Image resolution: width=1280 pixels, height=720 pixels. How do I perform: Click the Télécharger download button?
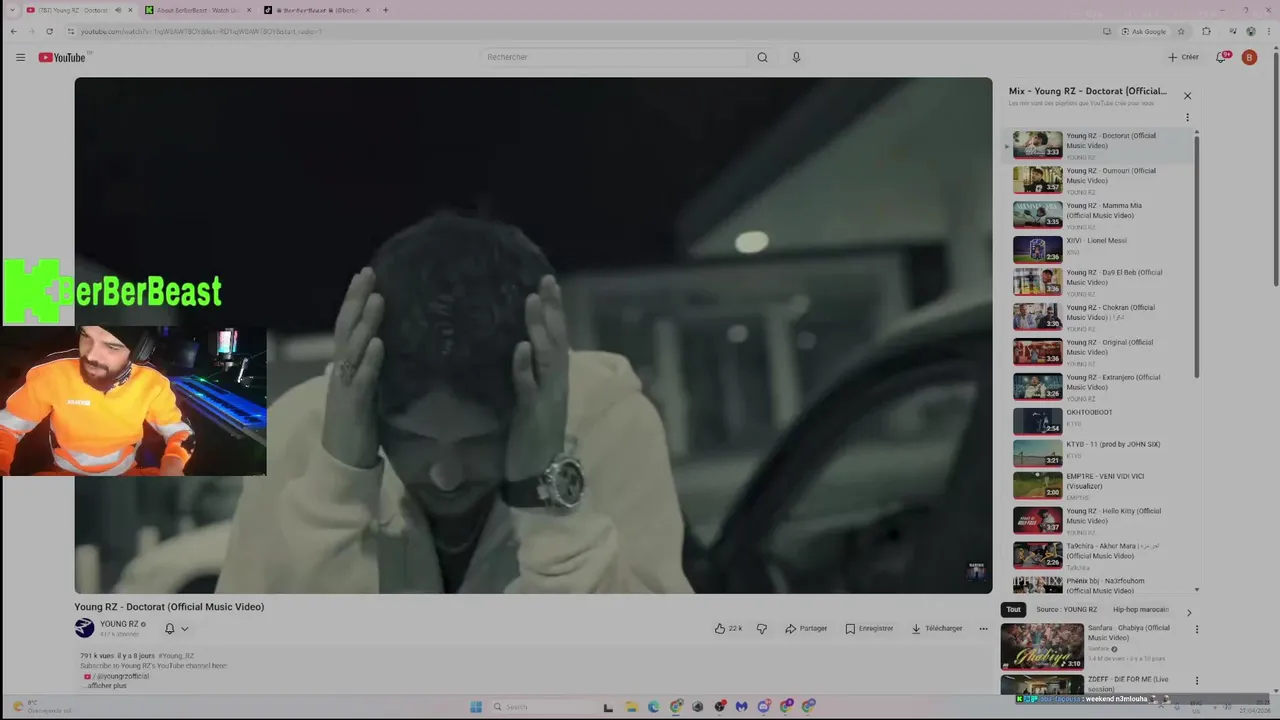click(937, 628)
